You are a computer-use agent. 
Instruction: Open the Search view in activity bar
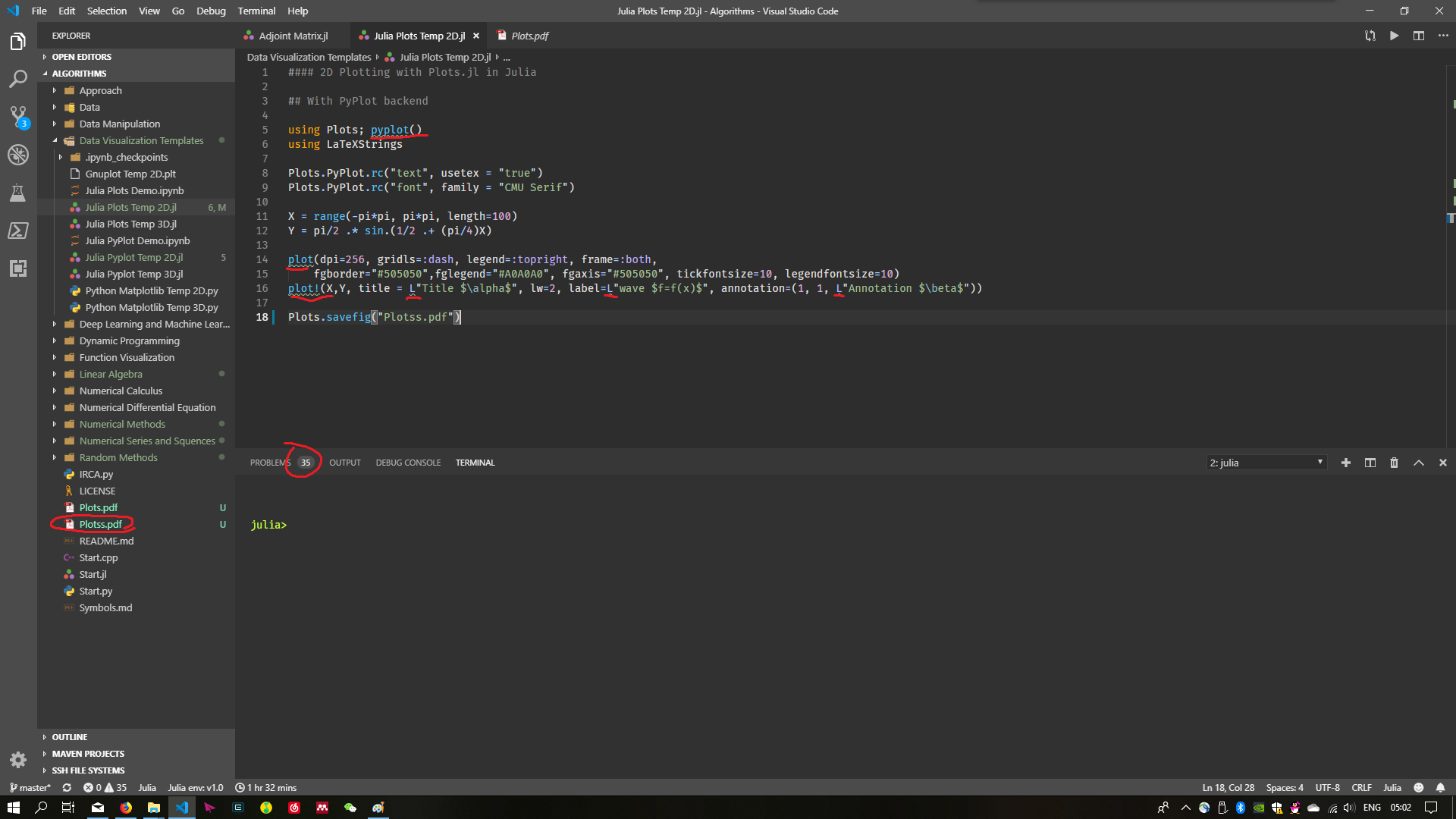point(18,79)
